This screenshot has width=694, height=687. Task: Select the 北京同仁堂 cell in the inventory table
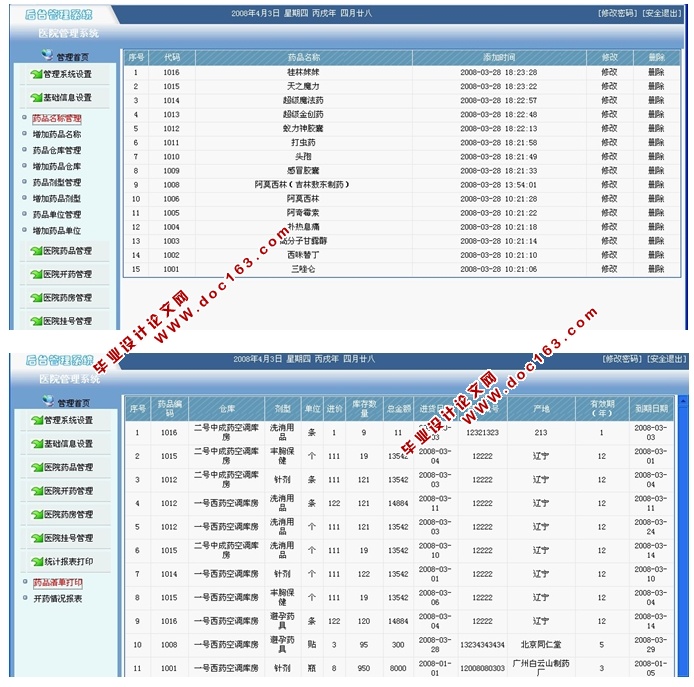coord(540,645)
